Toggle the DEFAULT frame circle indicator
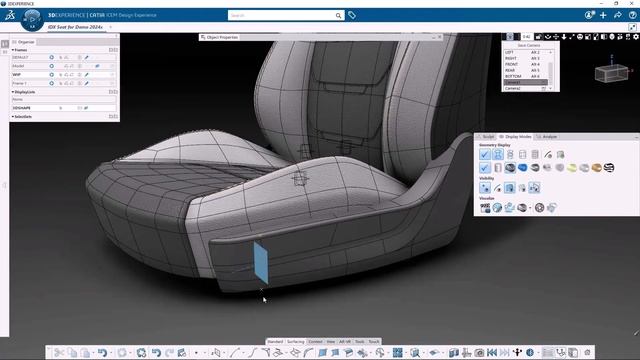Viewport: 640px width, 360px height. click(51, 58)
